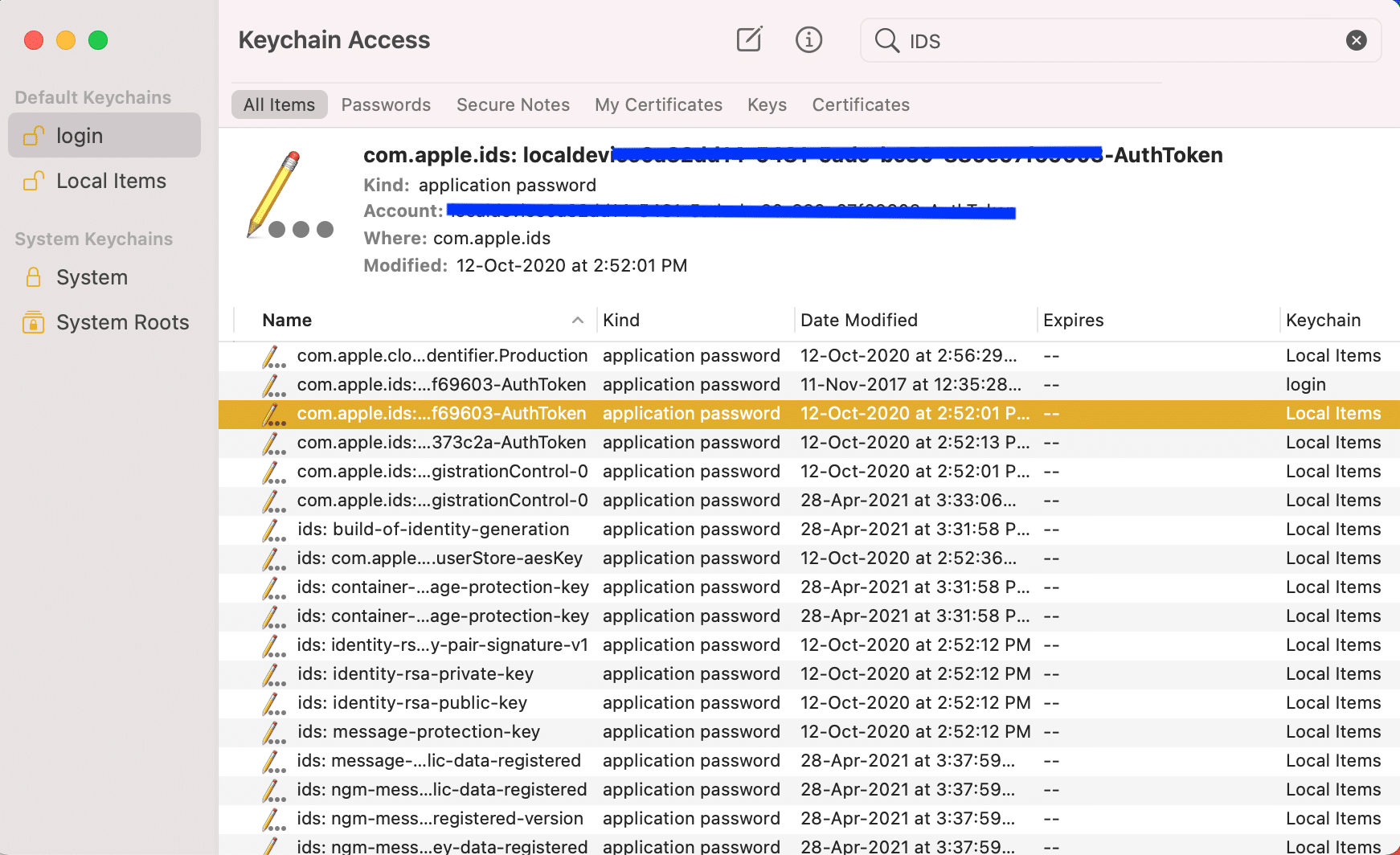The height and width of the screenshot is (855, 1400).
Task: Toggle the Name column sort order chevron
Action: point(578,320)
